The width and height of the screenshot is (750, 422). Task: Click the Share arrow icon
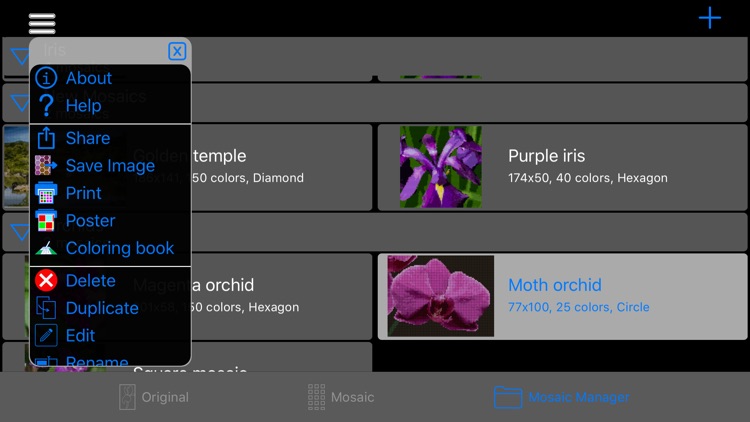coord(46,138)
